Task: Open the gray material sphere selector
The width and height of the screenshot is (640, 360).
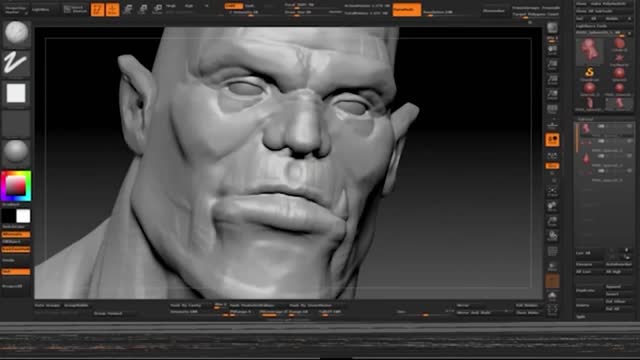Action: [x=16, y=153]
